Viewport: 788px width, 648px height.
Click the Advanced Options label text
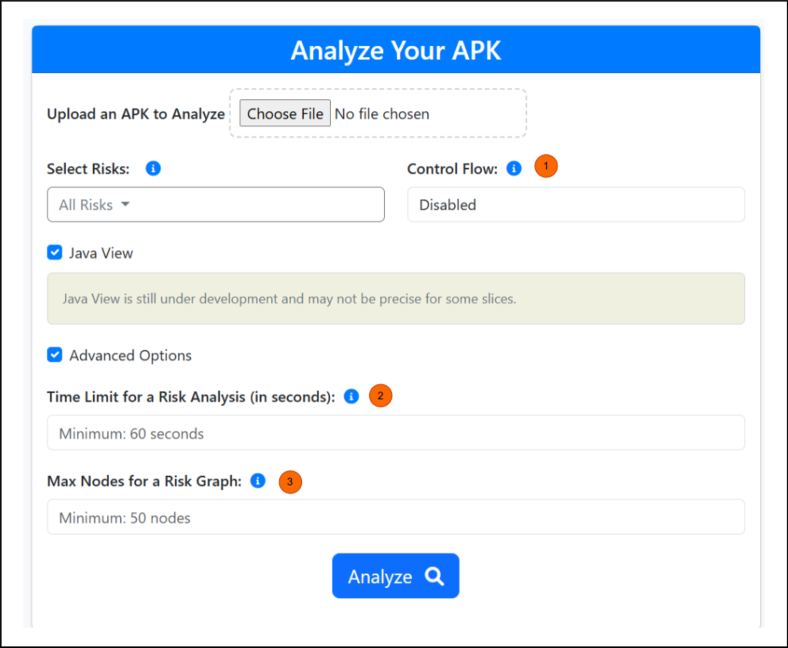(x=130, y=355)
